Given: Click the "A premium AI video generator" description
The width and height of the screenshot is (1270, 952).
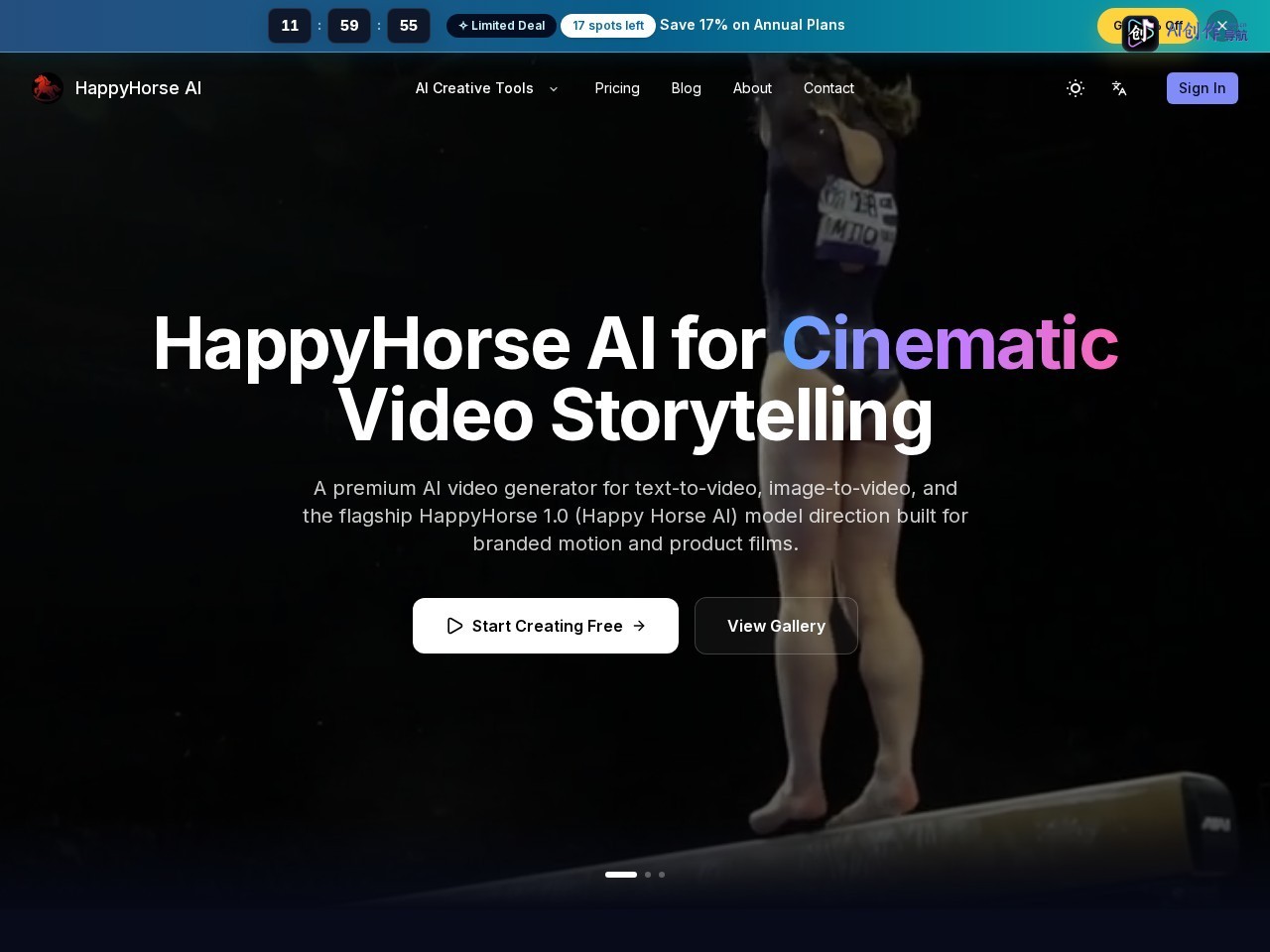Looking at the screenshot, I should (x=635, y=516).
